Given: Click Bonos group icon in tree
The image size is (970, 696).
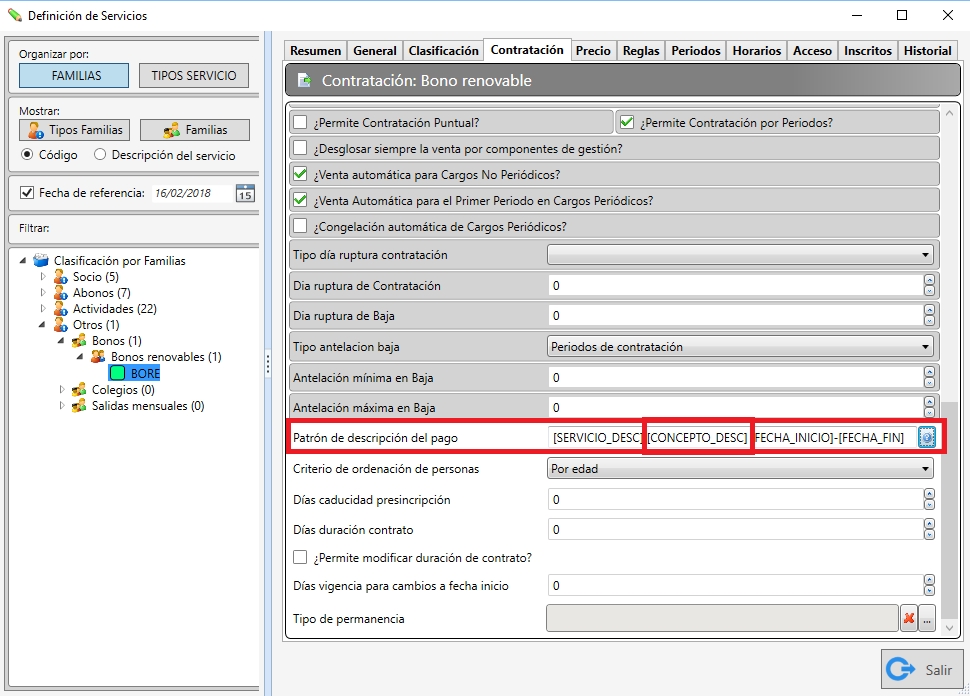Looking at the screenshot, I should pos(79,341).
